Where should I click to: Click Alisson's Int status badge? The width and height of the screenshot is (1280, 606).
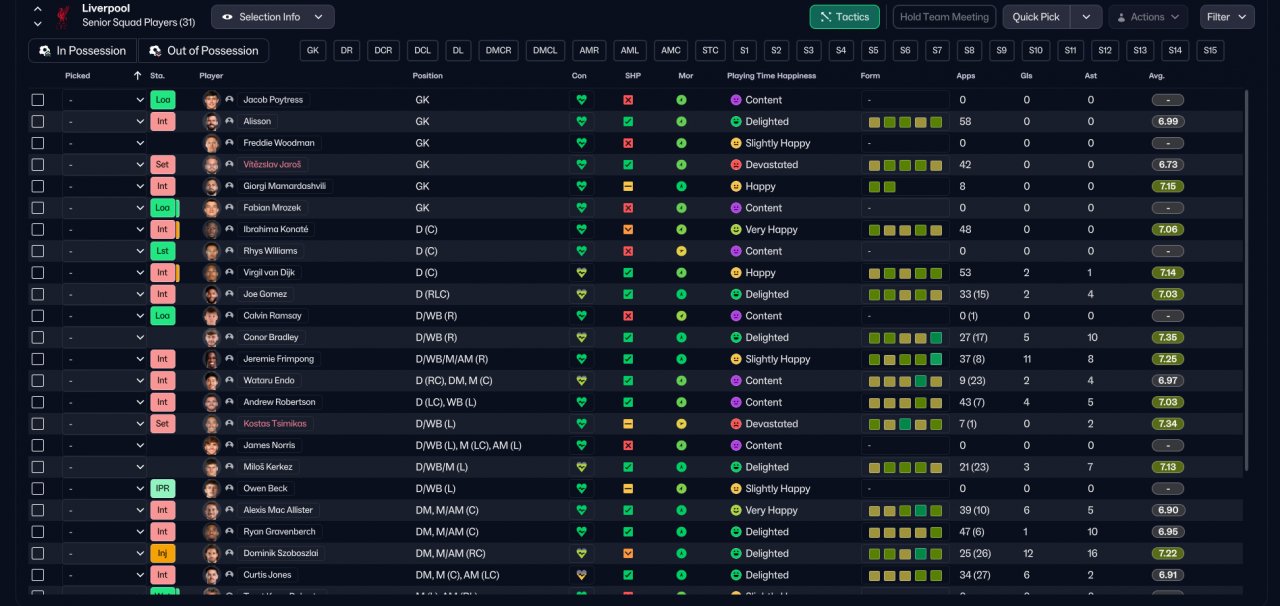162,121
